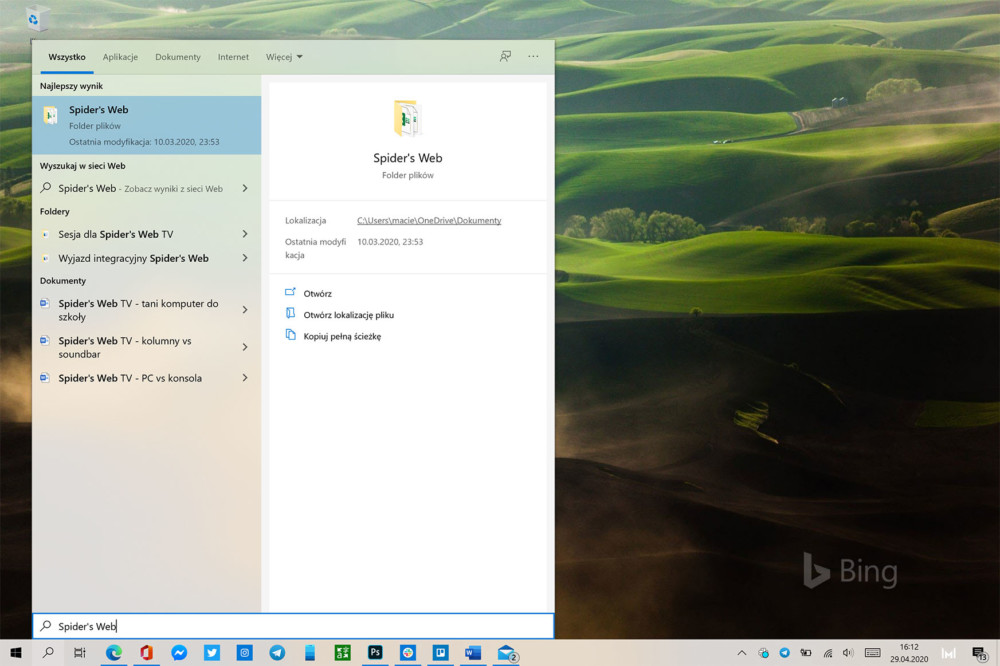Click the Telegram tray icon
This screenshot has width=1000, height=666.
click(784, 653)
